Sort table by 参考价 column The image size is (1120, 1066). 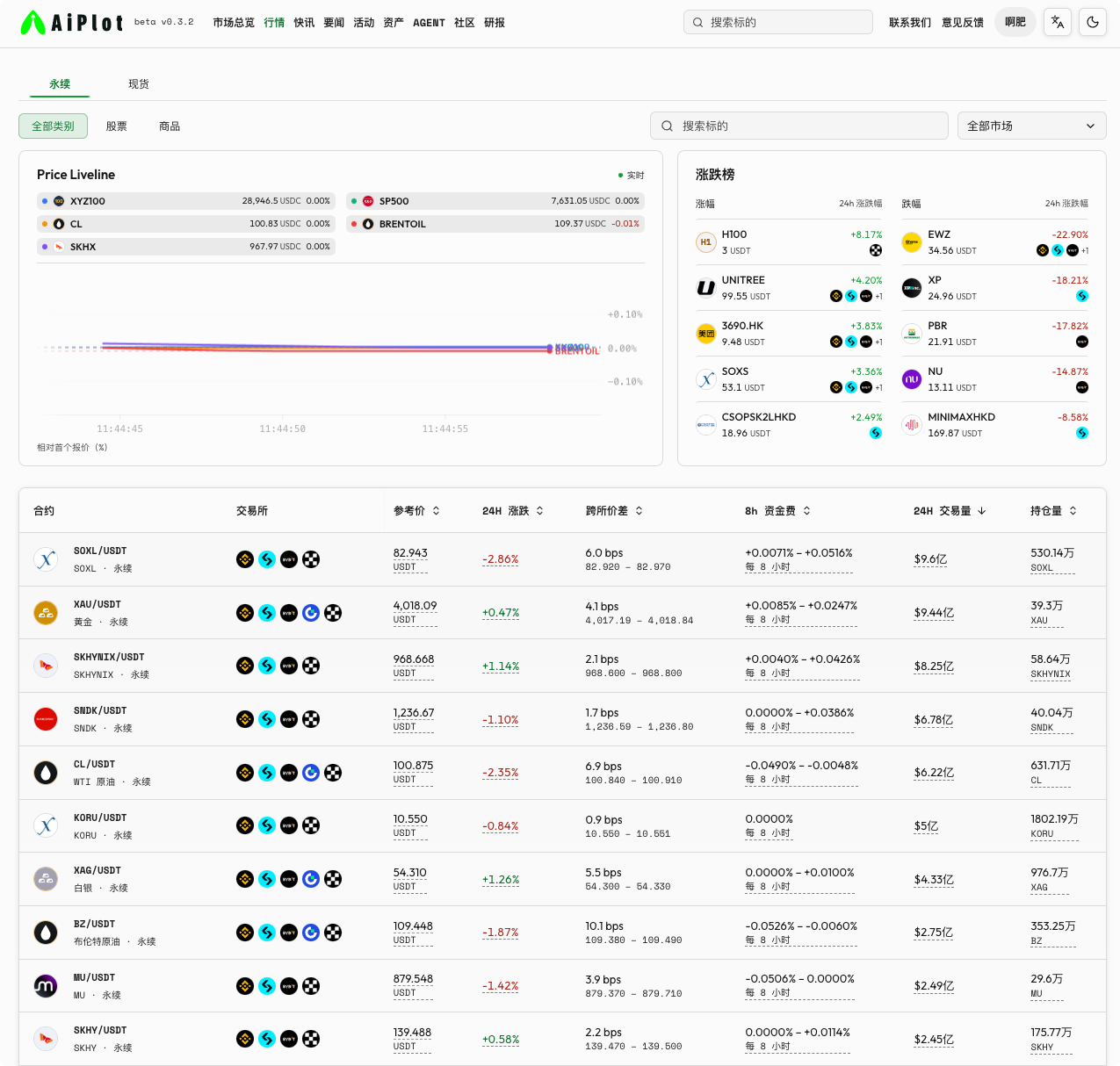coord(416,511)
